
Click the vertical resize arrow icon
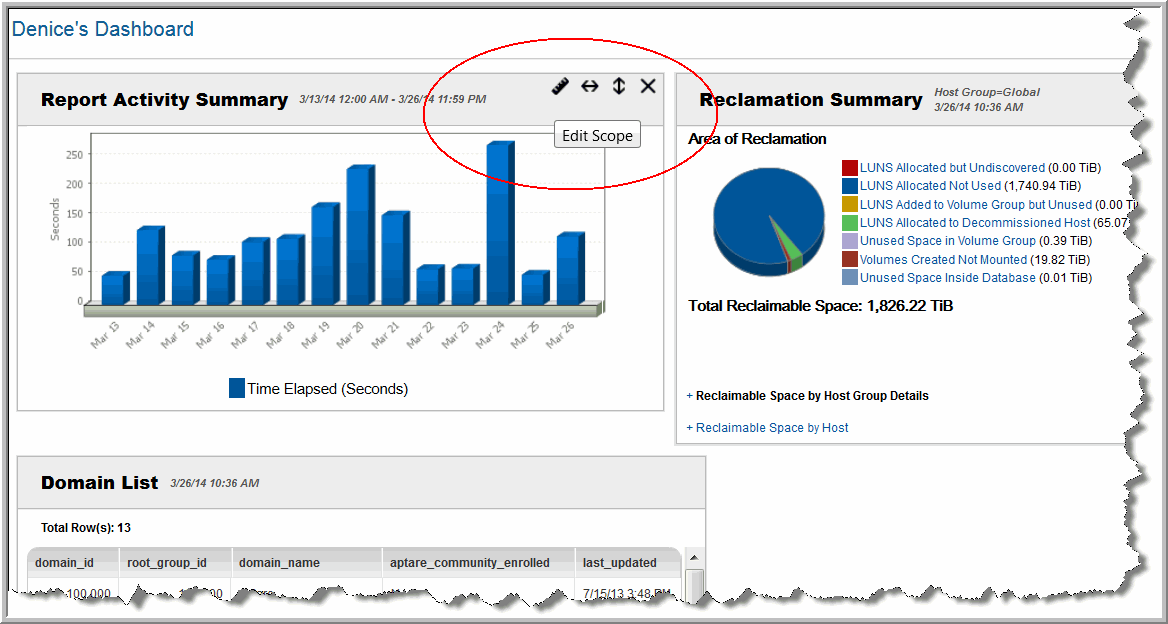click(x=619, y=87)
